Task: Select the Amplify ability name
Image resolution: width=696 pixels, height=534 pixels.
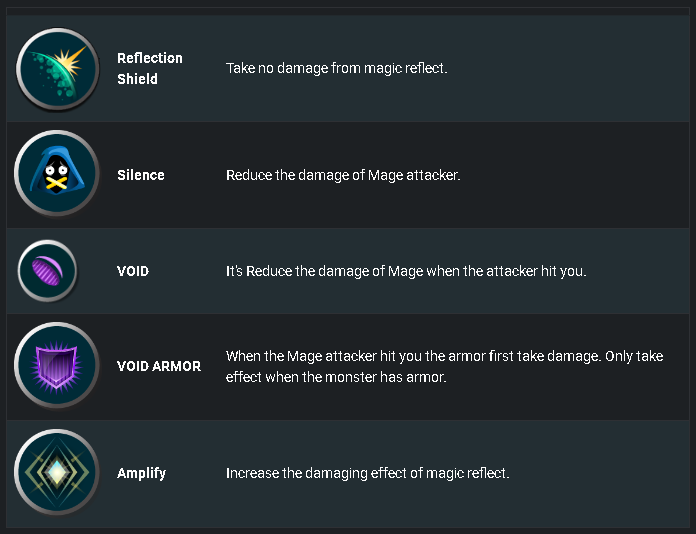Action: 141,473
